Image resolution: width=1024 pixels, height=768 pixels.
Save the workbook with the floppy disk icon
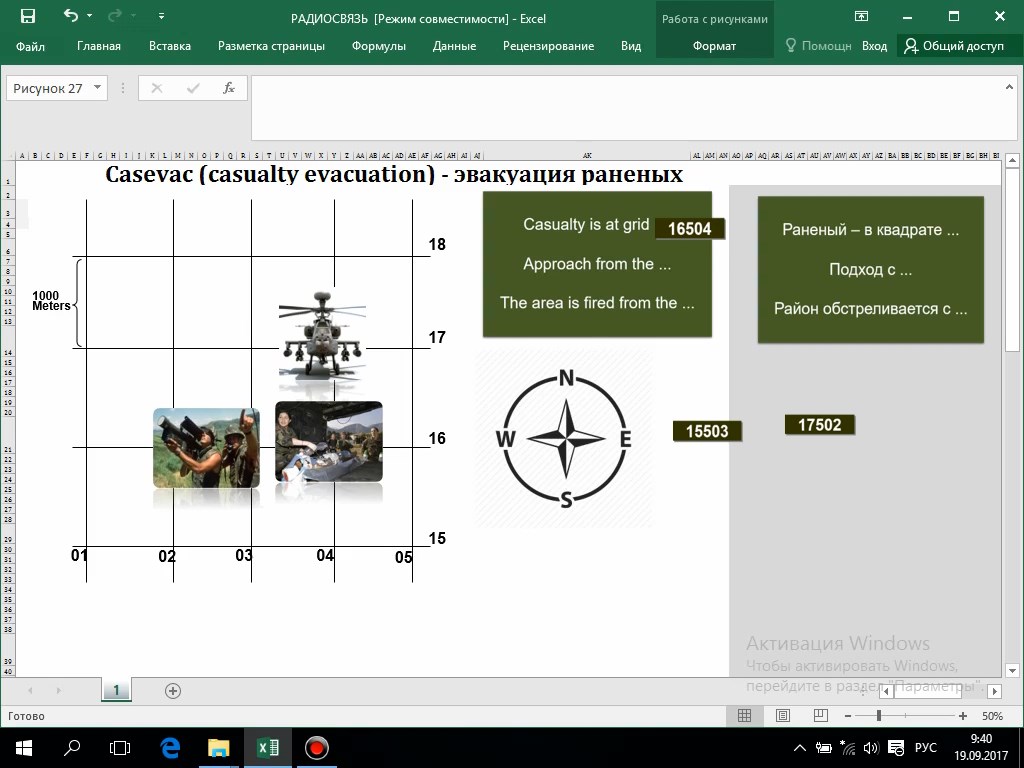27,16
